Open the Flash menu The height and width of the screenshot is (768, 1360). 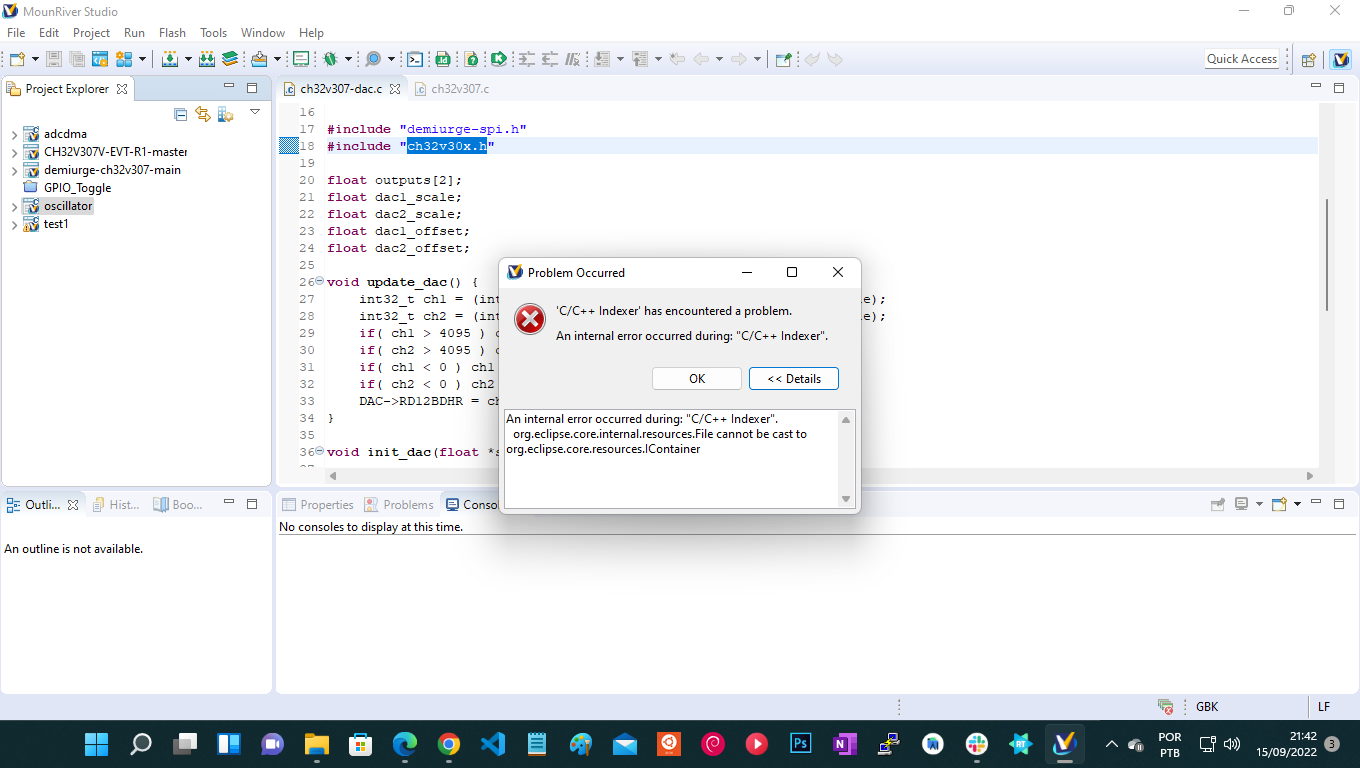172,32
